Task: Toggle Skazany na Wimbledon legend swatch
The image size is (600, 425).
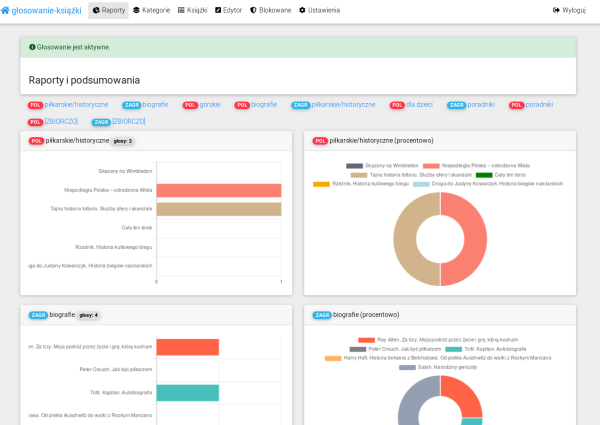Action: click(354, 165)
